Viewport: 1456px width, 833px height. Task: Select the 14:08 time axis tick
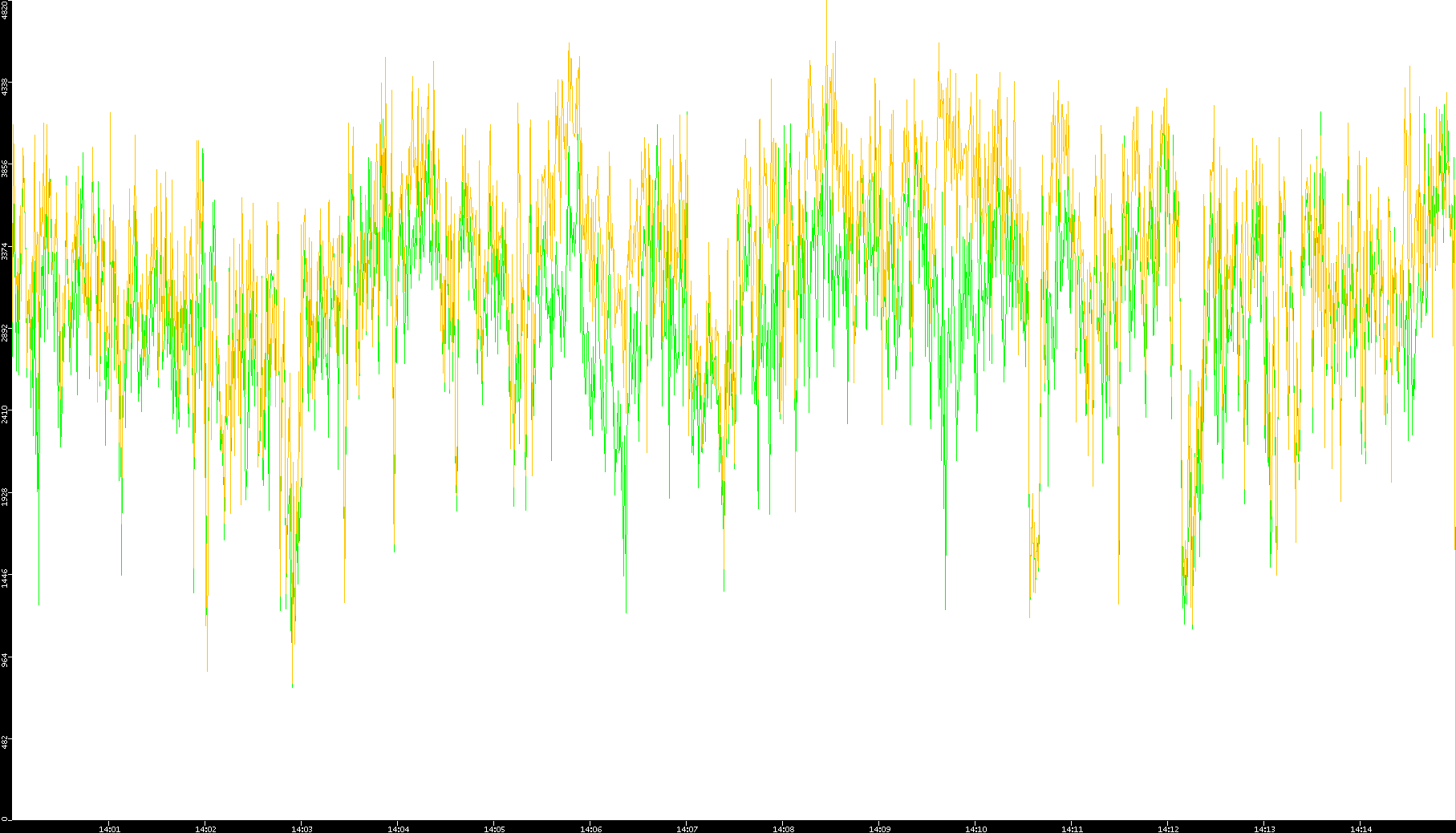(783, 829)
